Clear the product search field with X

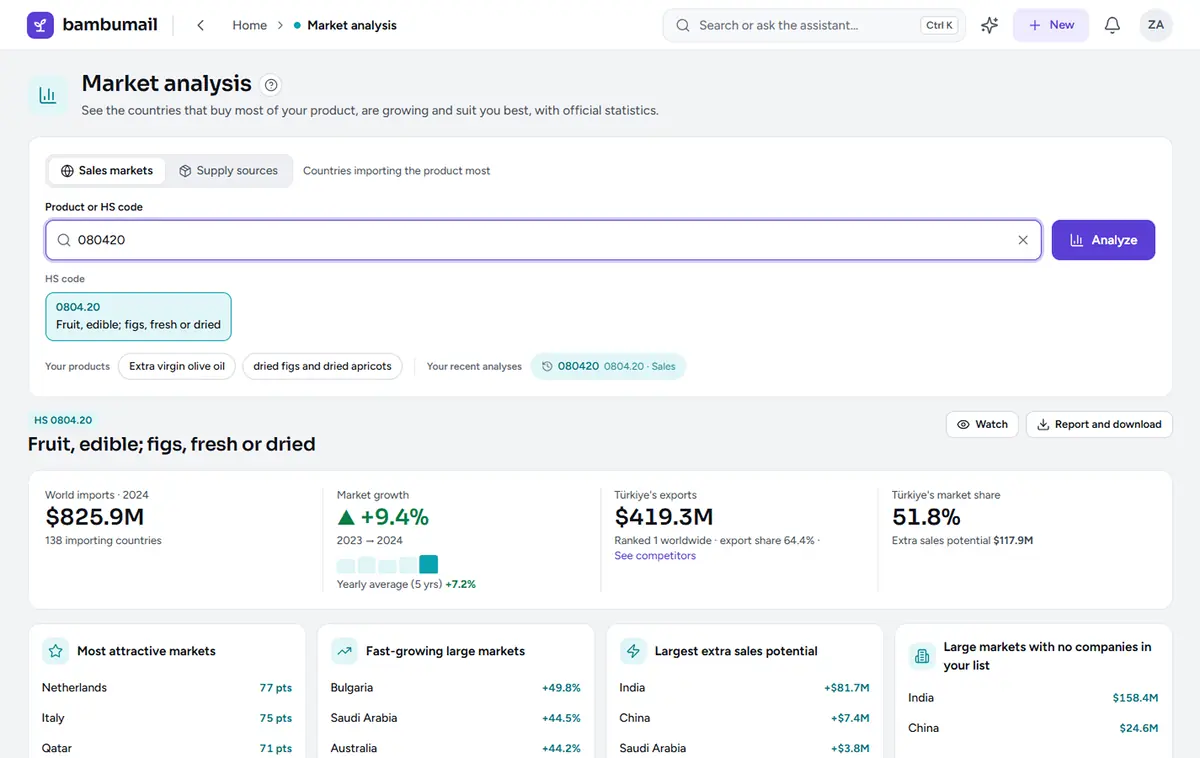click(x=1023, y=240)
